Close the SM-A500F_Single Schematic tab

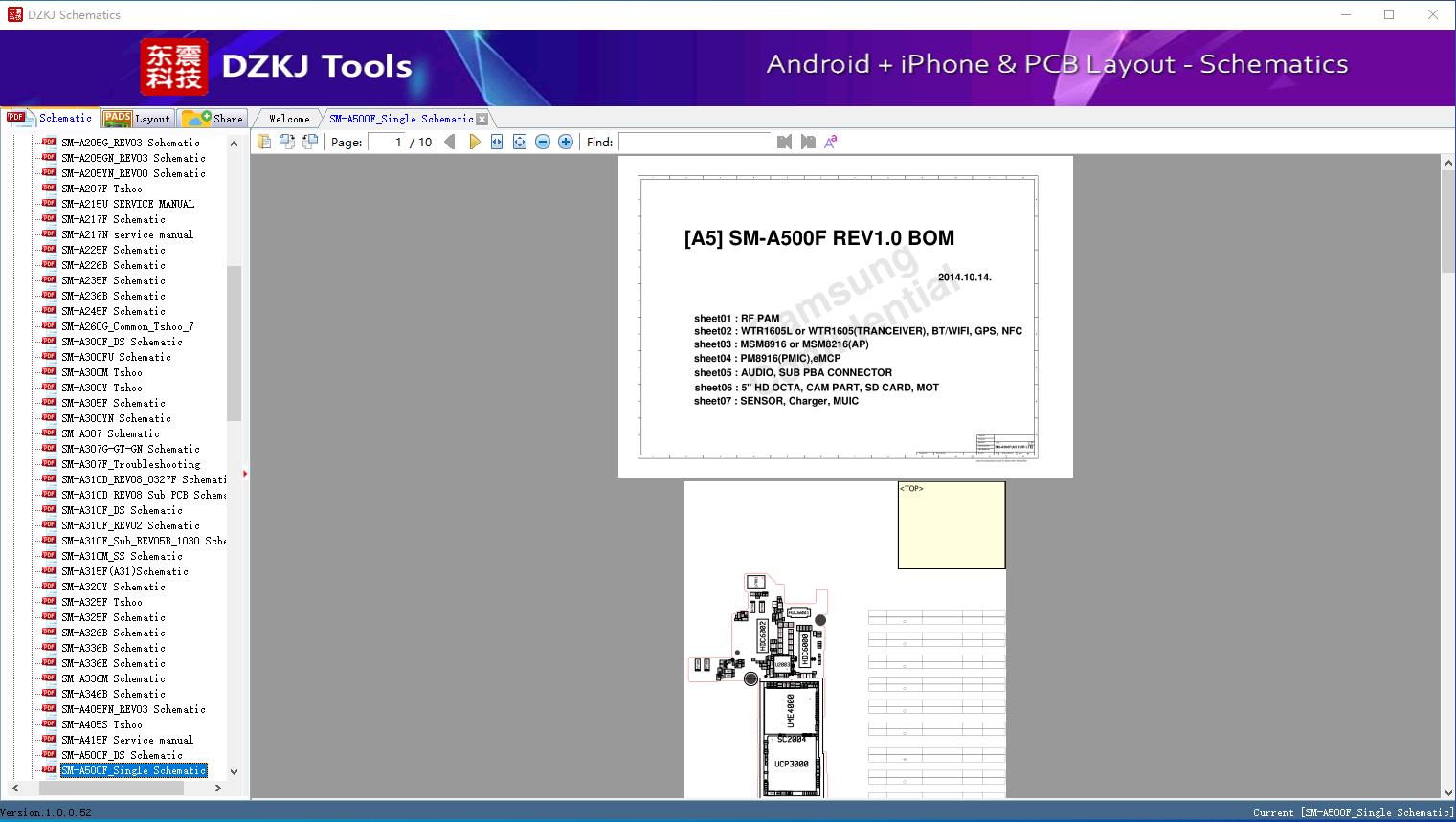[482, 119]
